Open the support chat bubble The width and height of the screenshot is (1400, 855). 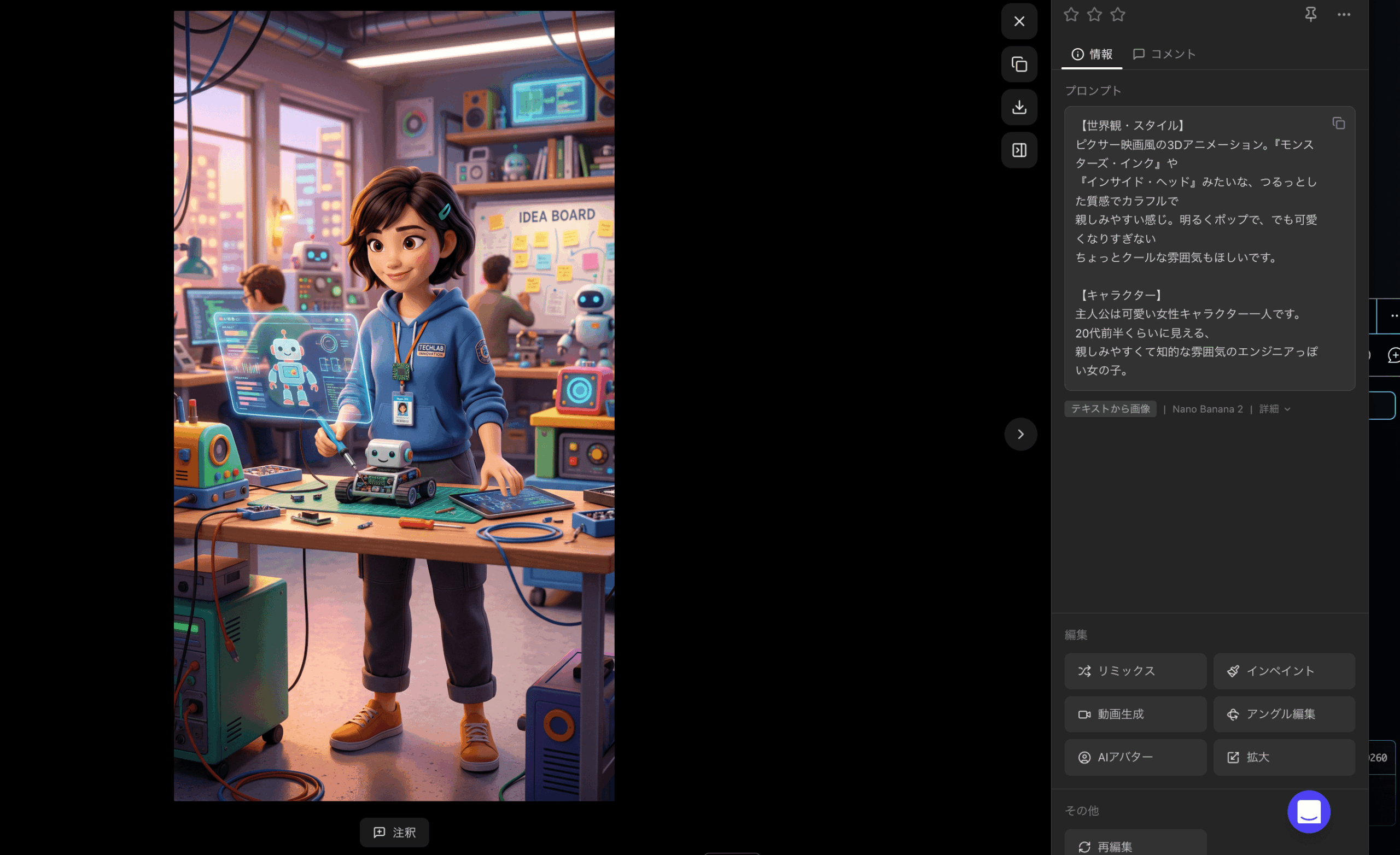pos(1308,811)
